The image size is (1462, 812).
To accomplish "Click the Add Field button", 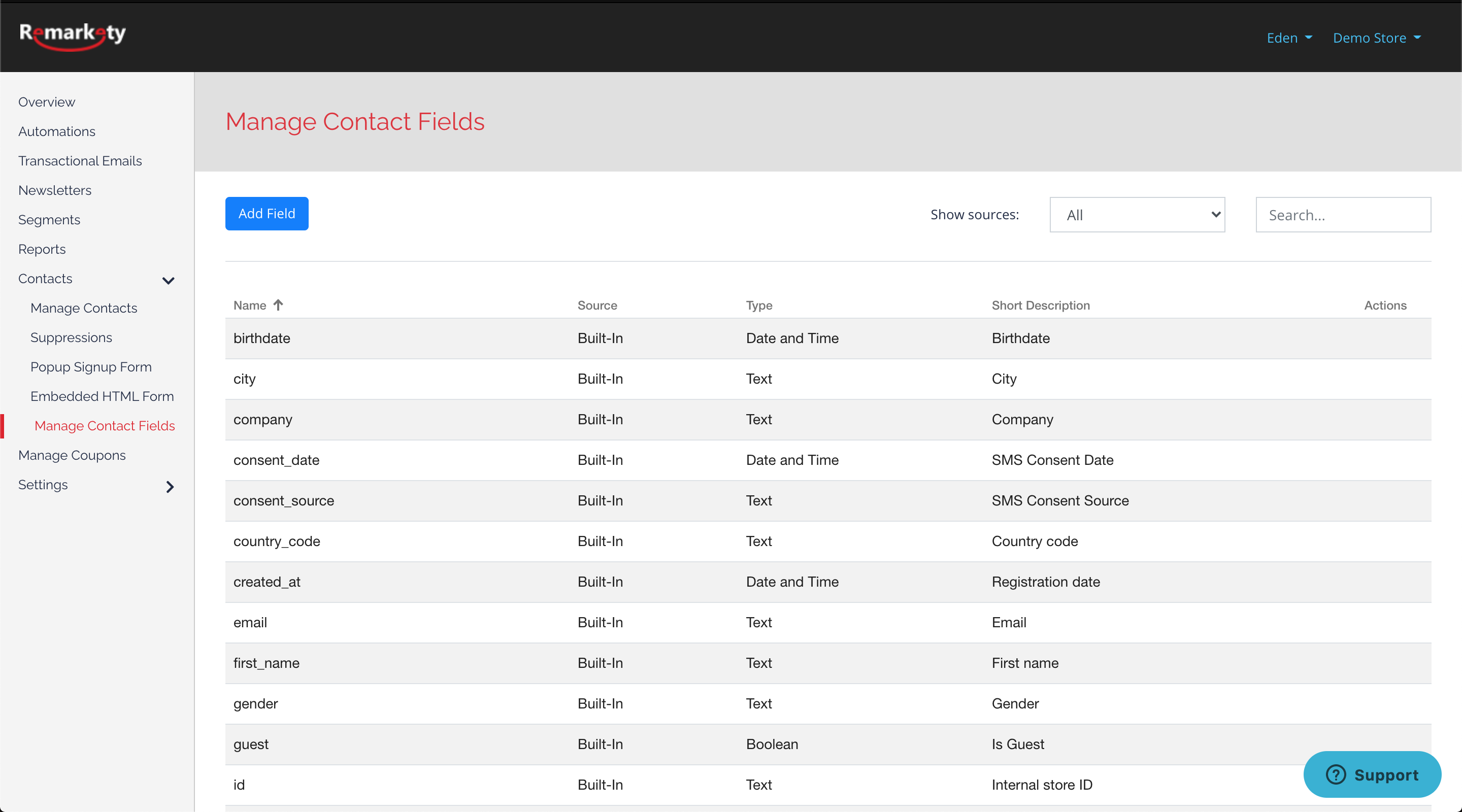I will click(267, 213).
